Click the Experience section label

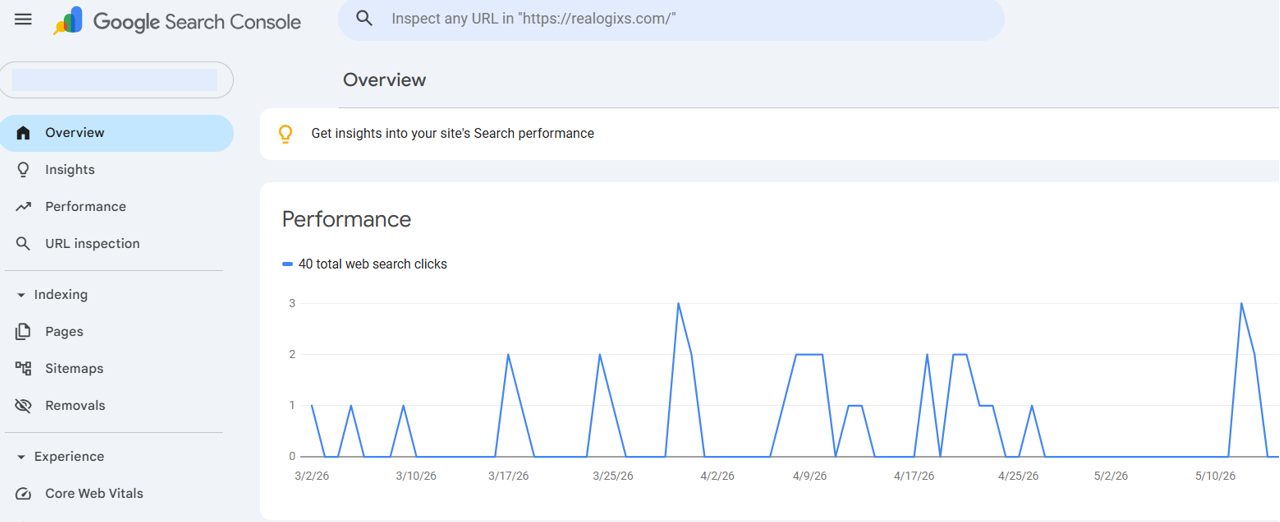click(x=69, y=457)
